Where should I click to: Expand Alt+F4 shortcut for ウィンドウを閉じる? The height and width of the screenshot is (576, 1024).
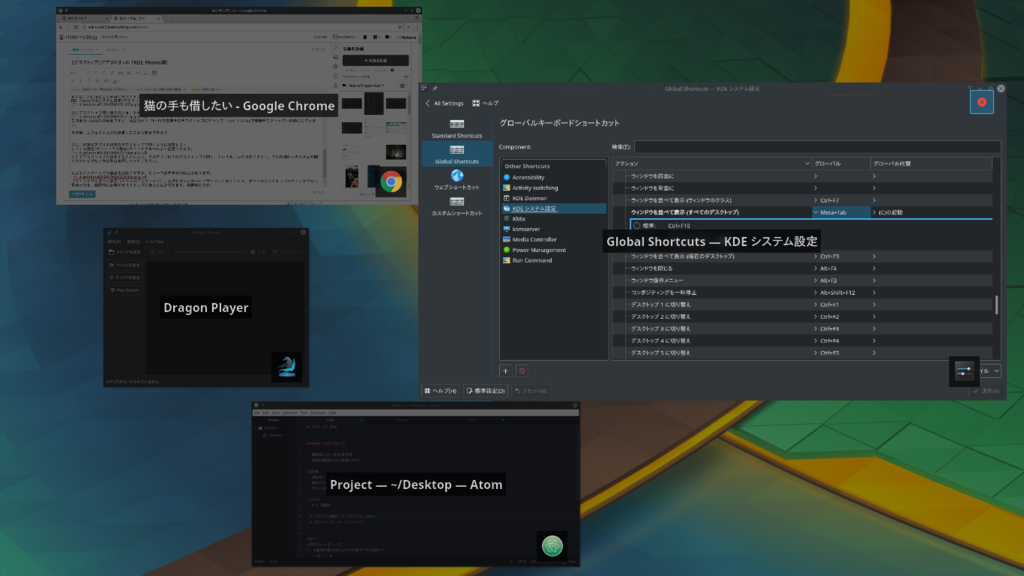click(816, 268)
